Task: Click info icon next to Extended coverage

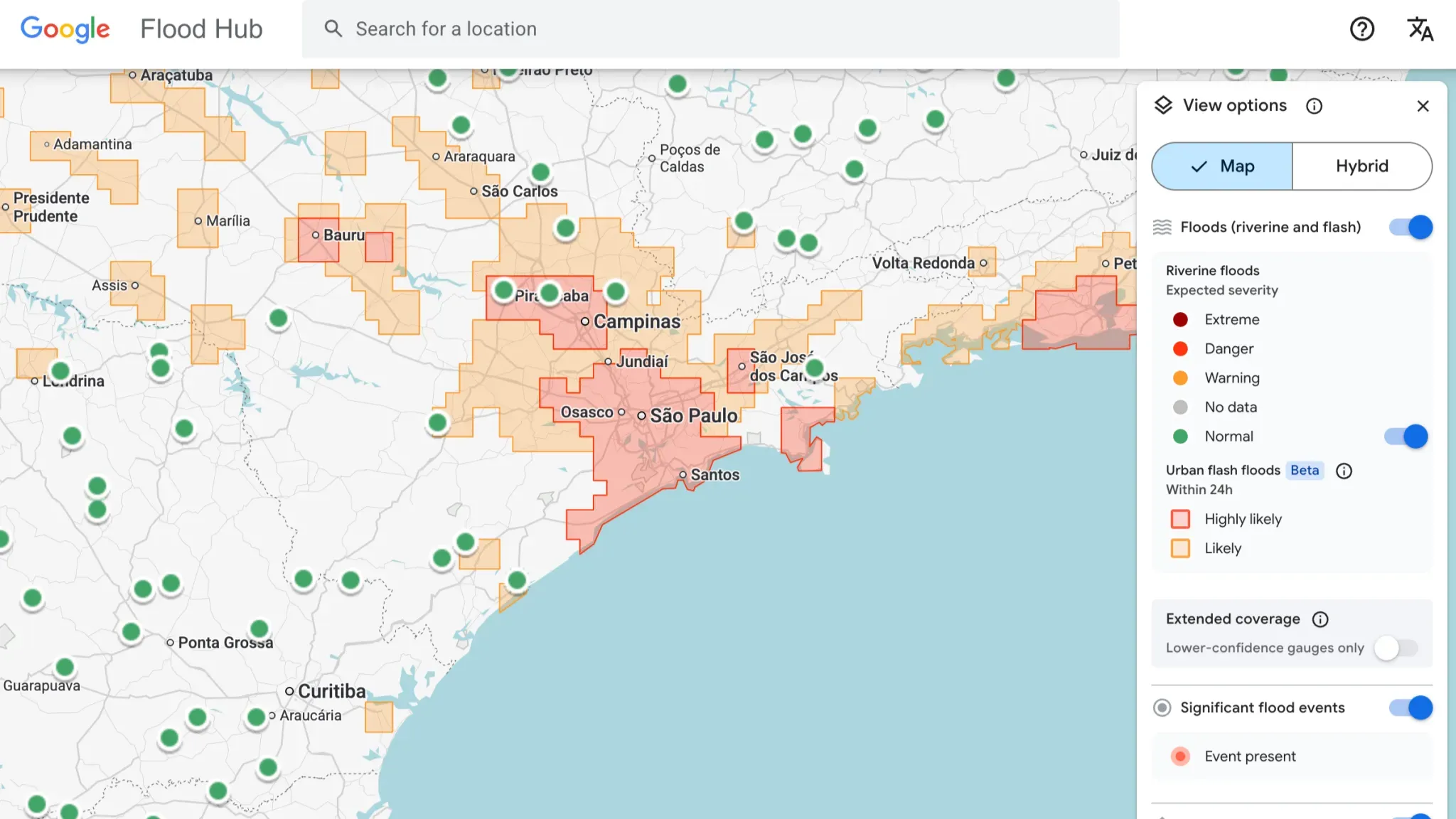Action: pos(1320,619)
